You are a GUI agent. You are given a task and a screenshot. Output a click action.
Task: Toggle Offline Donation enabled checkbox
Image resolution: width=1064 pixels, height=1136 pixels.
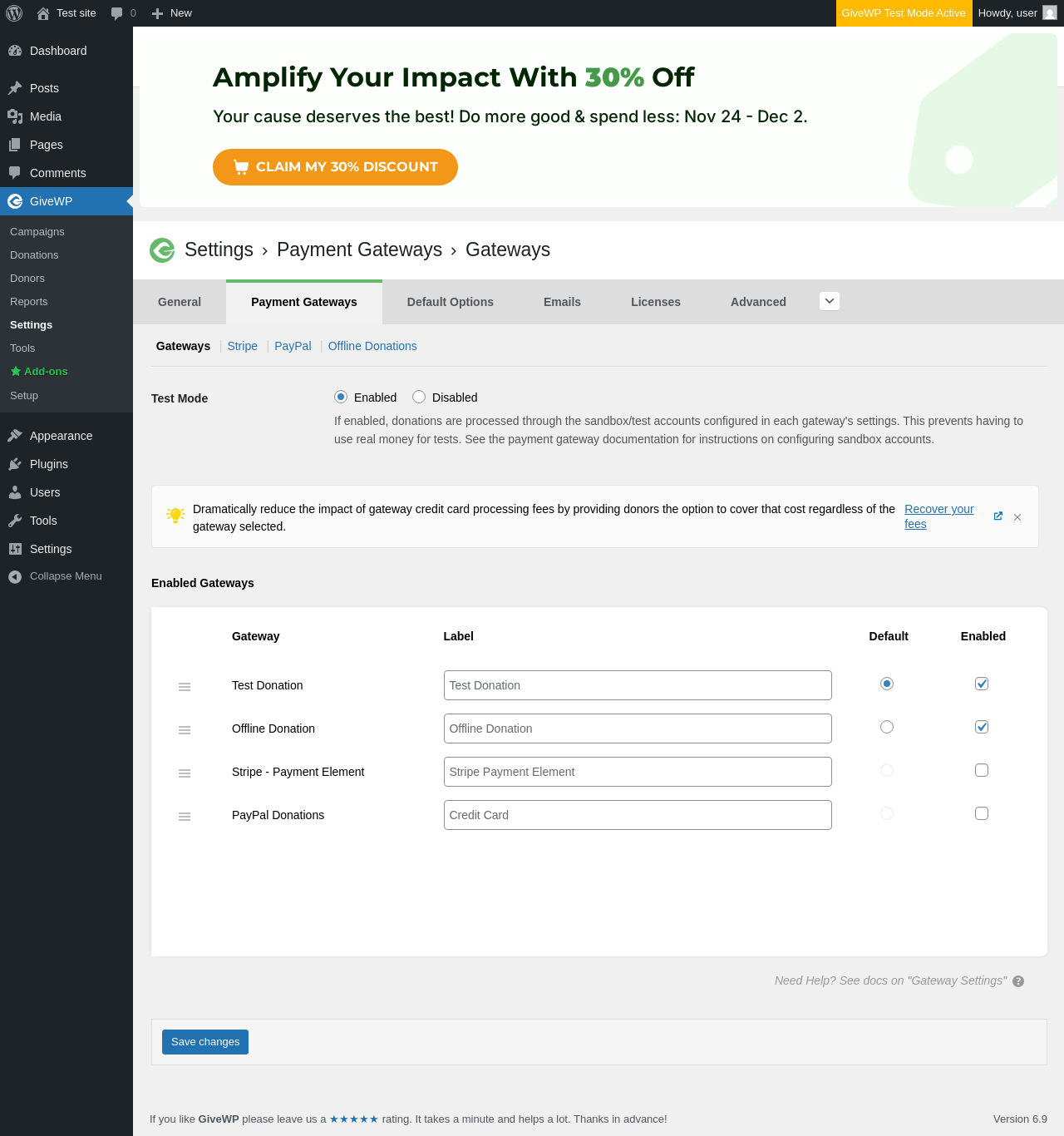point(982,727)
